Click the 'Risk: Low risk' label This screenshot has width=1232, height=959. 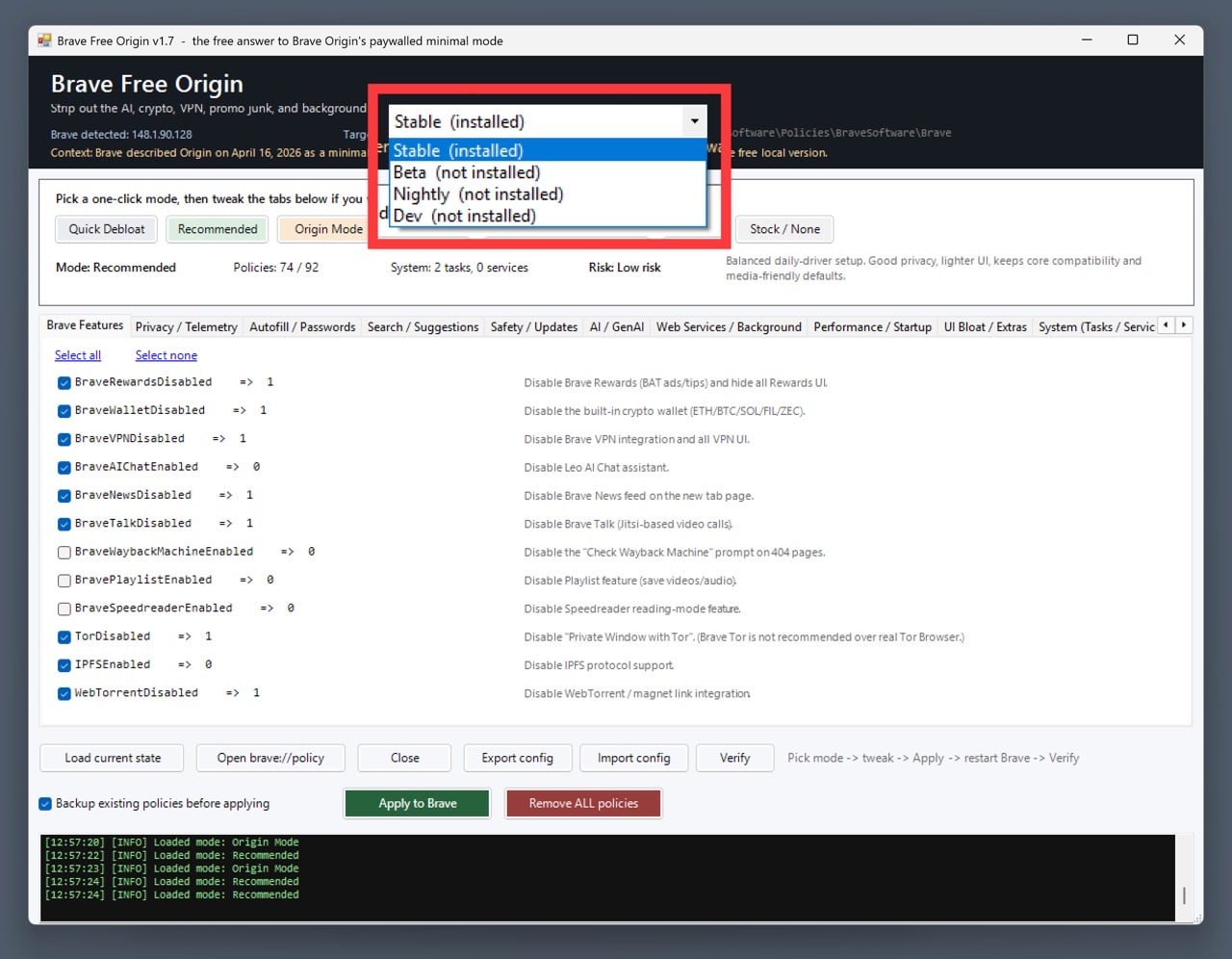[x=625, y=268]
